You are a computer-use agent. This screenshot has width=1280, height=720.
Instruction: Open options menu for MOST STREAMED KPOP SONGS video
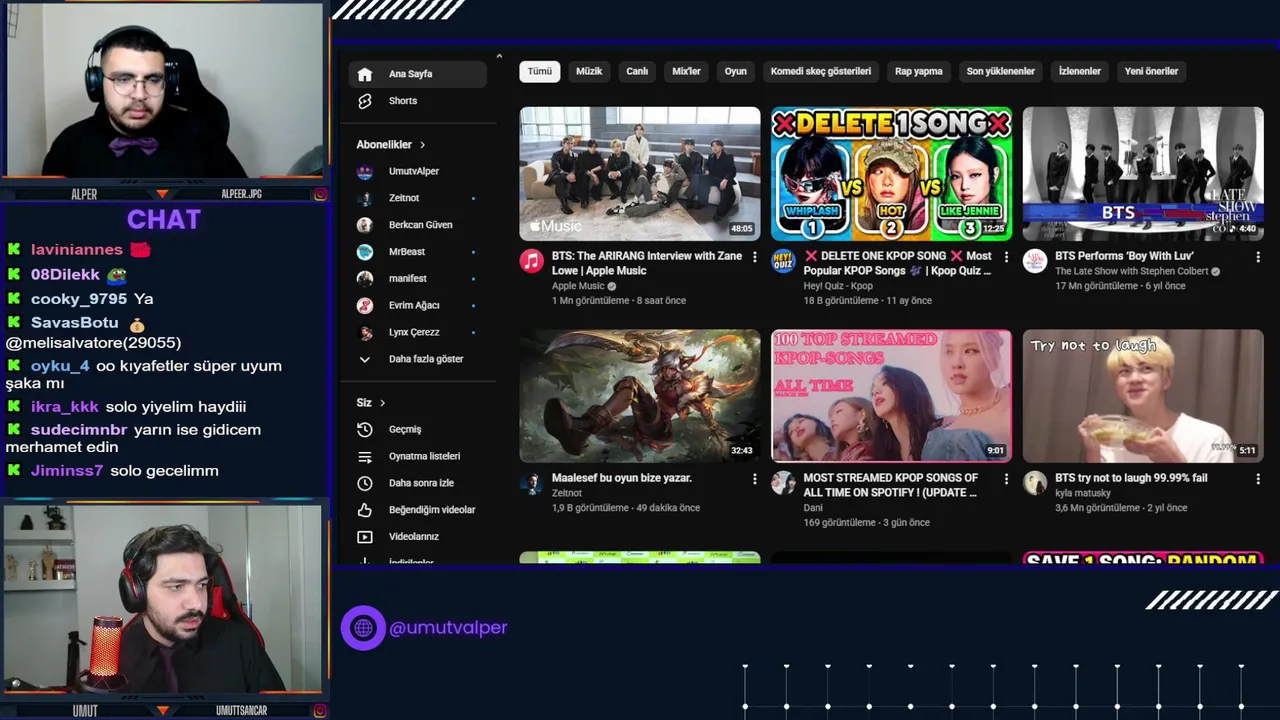click(1006, 479)
